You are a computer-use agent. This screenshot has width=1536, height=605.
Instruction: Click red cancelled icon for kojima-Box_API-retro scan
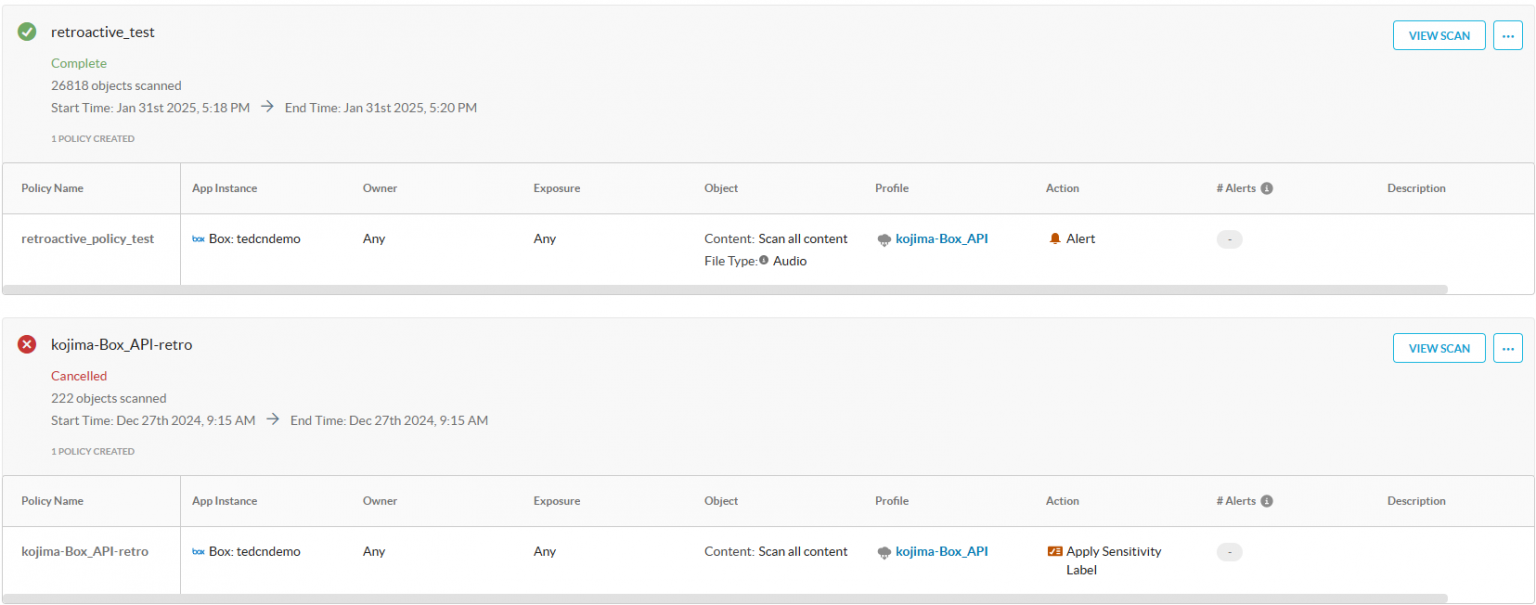pos(27,345)
